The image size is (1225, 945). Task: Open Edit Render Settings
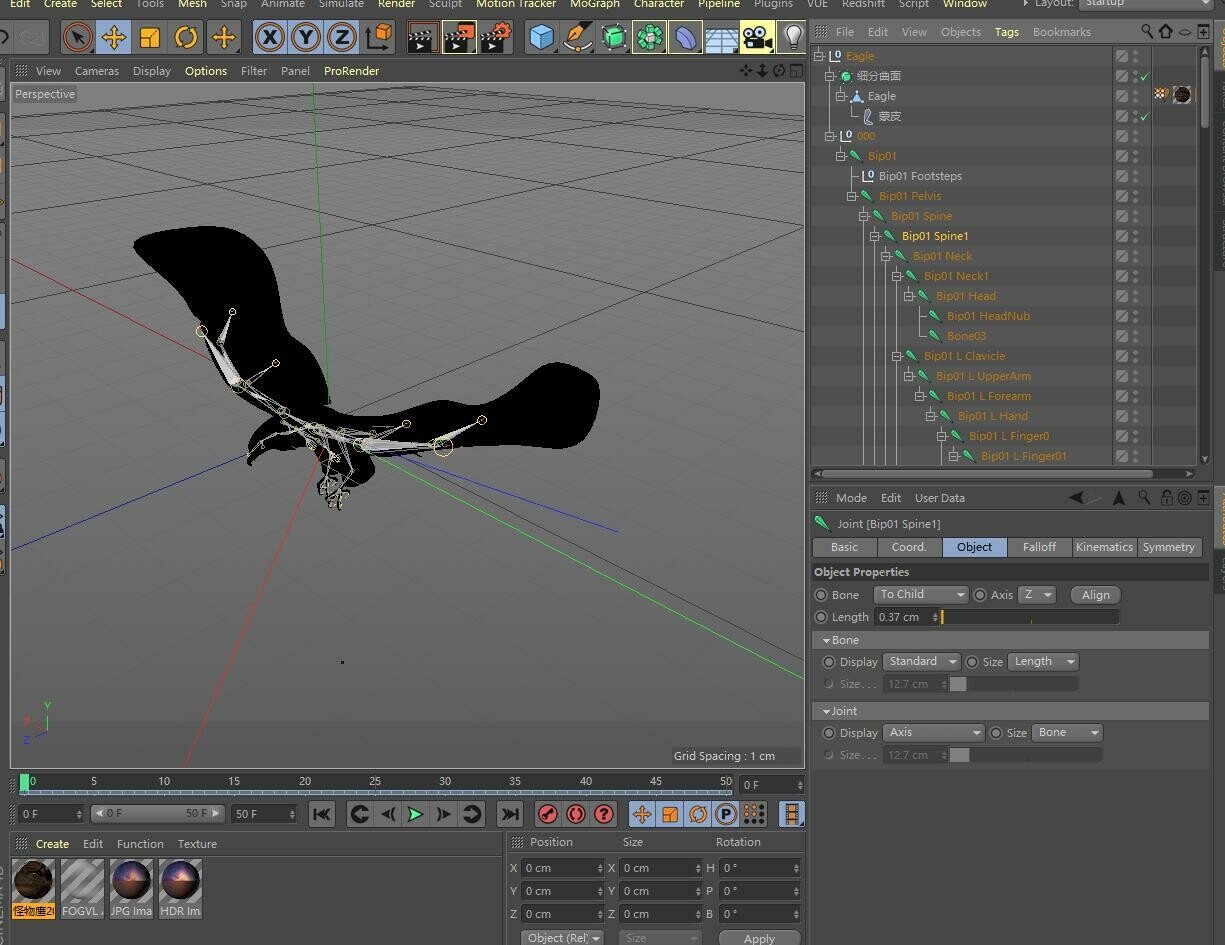(497, 37)
